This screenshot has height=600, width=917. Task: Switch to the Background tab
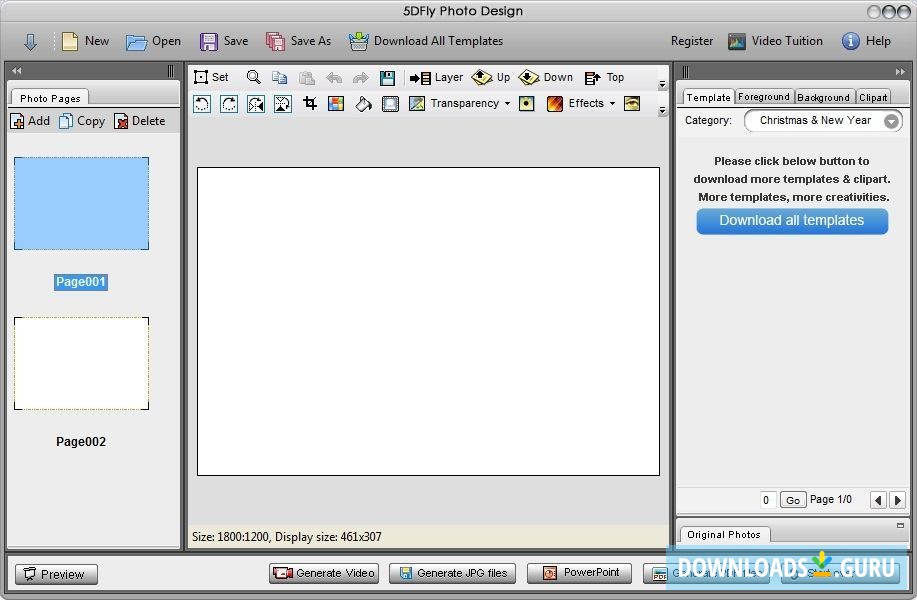click(x=823, y=97)
